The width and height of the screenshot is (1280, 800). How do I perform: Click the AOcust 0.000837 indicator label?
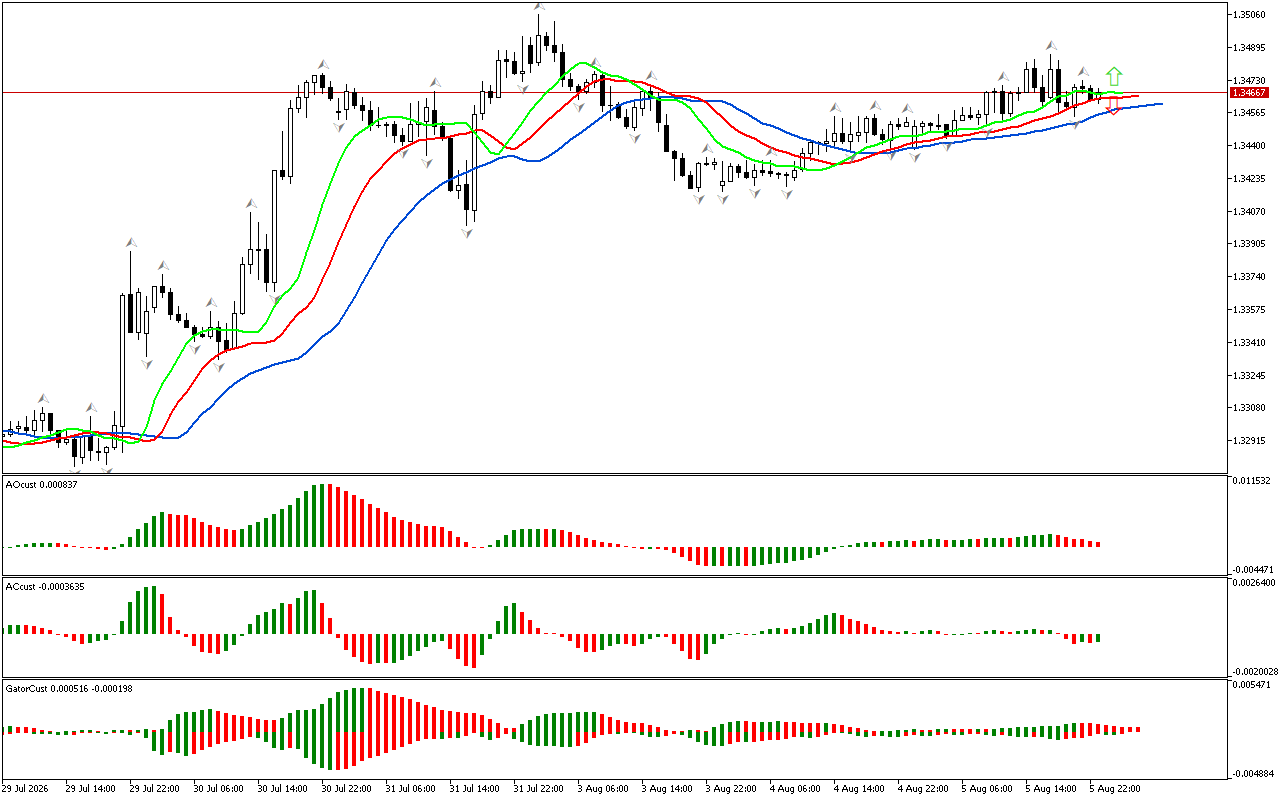[41, 484]
